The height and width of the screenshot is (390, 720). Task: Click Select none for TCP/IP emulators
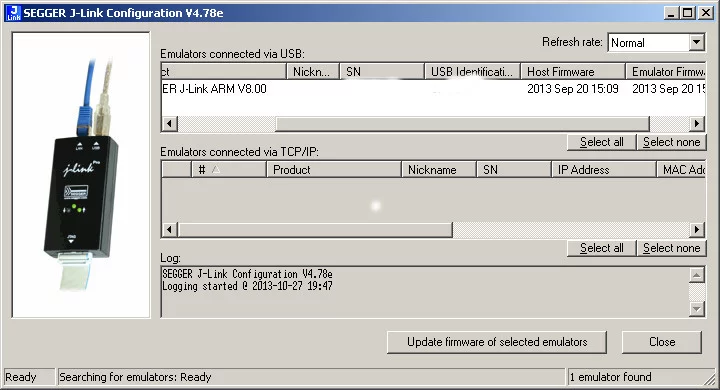[671, 248]
